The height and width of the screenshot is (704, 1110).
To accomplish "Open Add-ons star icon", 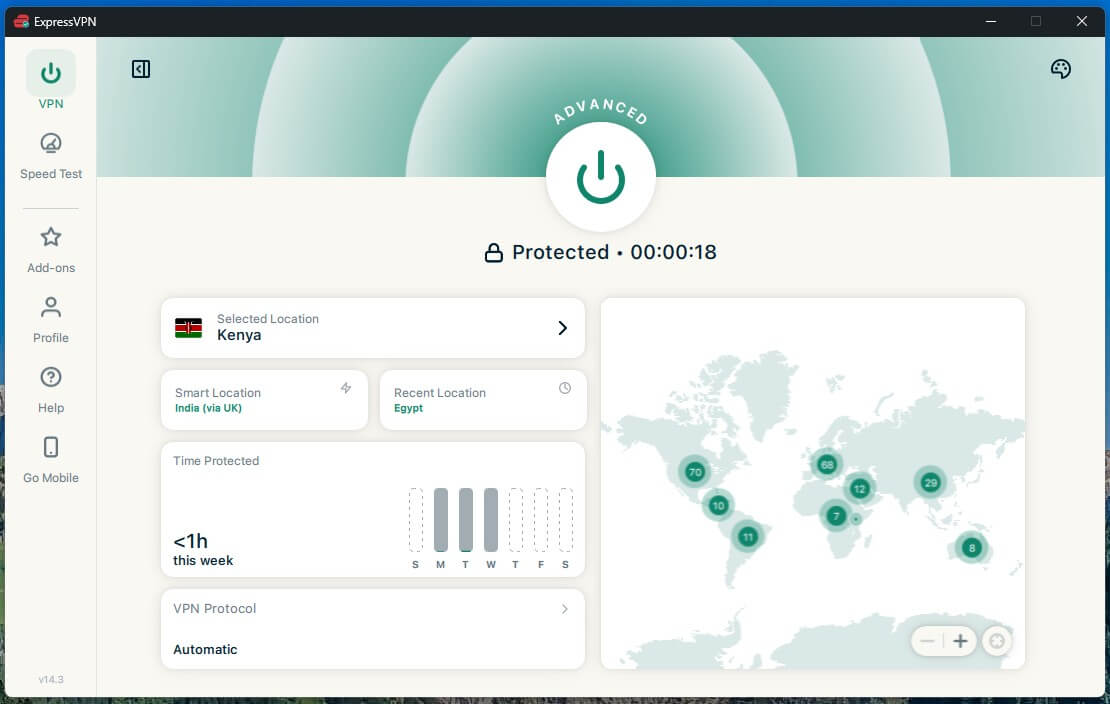I will [51, 237].
